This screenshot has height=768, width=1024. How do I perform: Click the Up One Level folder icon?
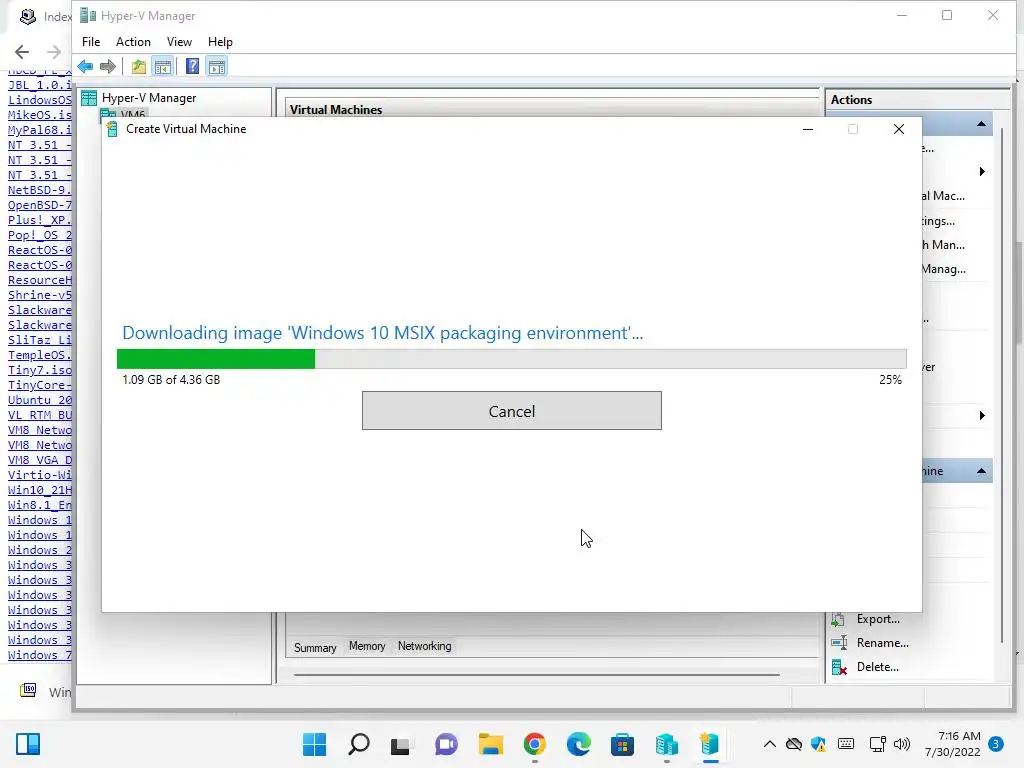138,66
